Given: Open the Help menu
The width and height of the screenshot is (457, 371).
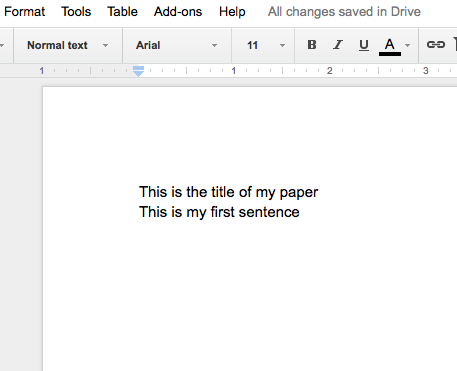Looking at the screenshot, I should pos(232,12).
